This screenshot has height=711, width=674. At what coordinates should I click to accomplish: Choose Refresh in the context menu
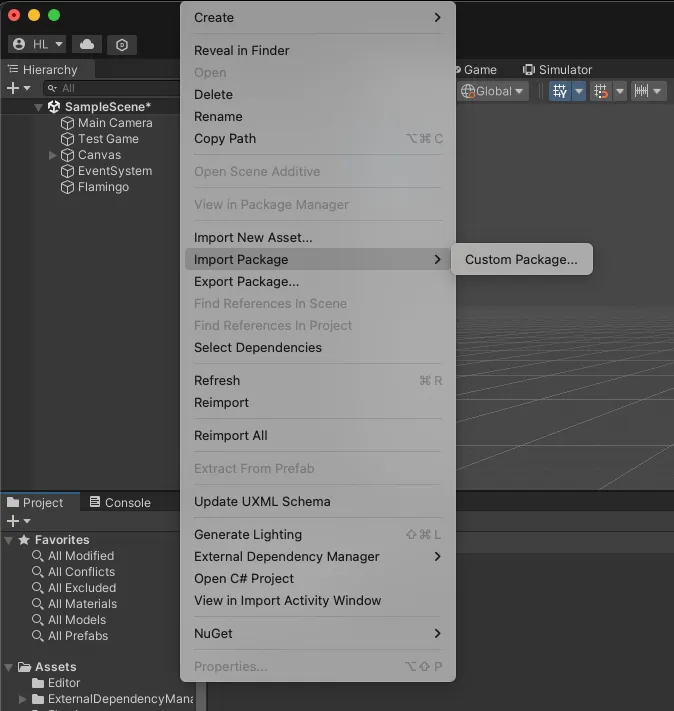[x=317, y=380]
